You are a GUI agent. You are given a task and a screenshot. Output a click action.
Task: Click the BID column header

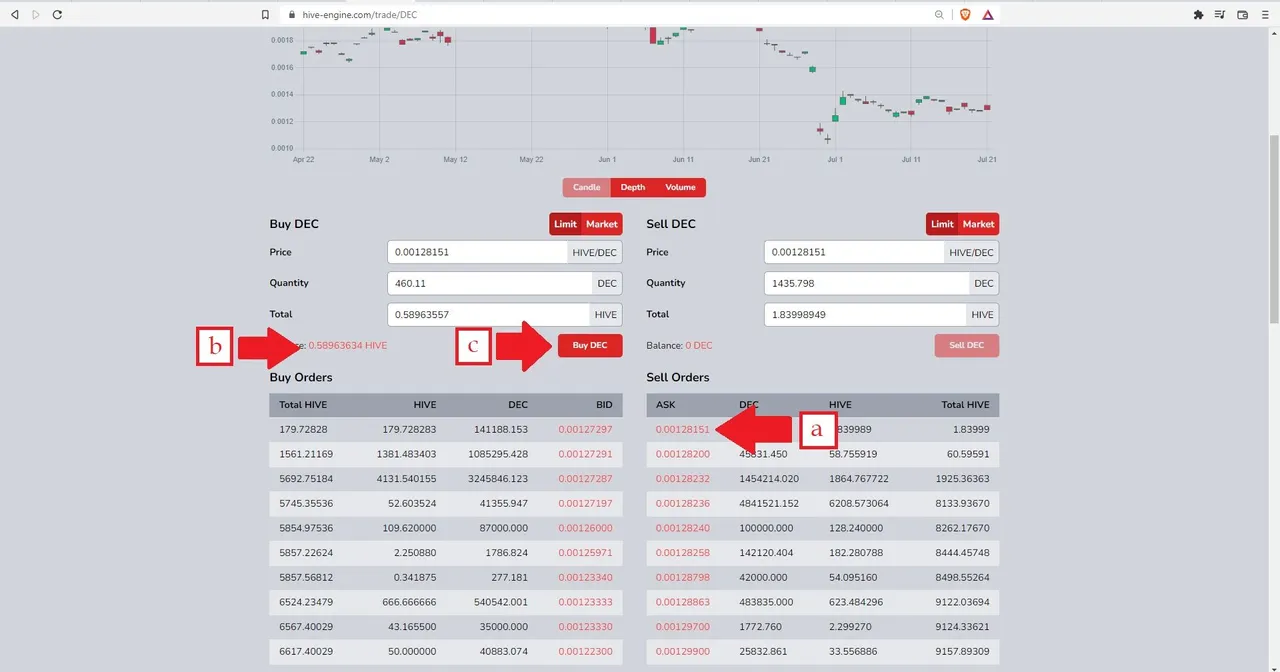click(604, 405)
